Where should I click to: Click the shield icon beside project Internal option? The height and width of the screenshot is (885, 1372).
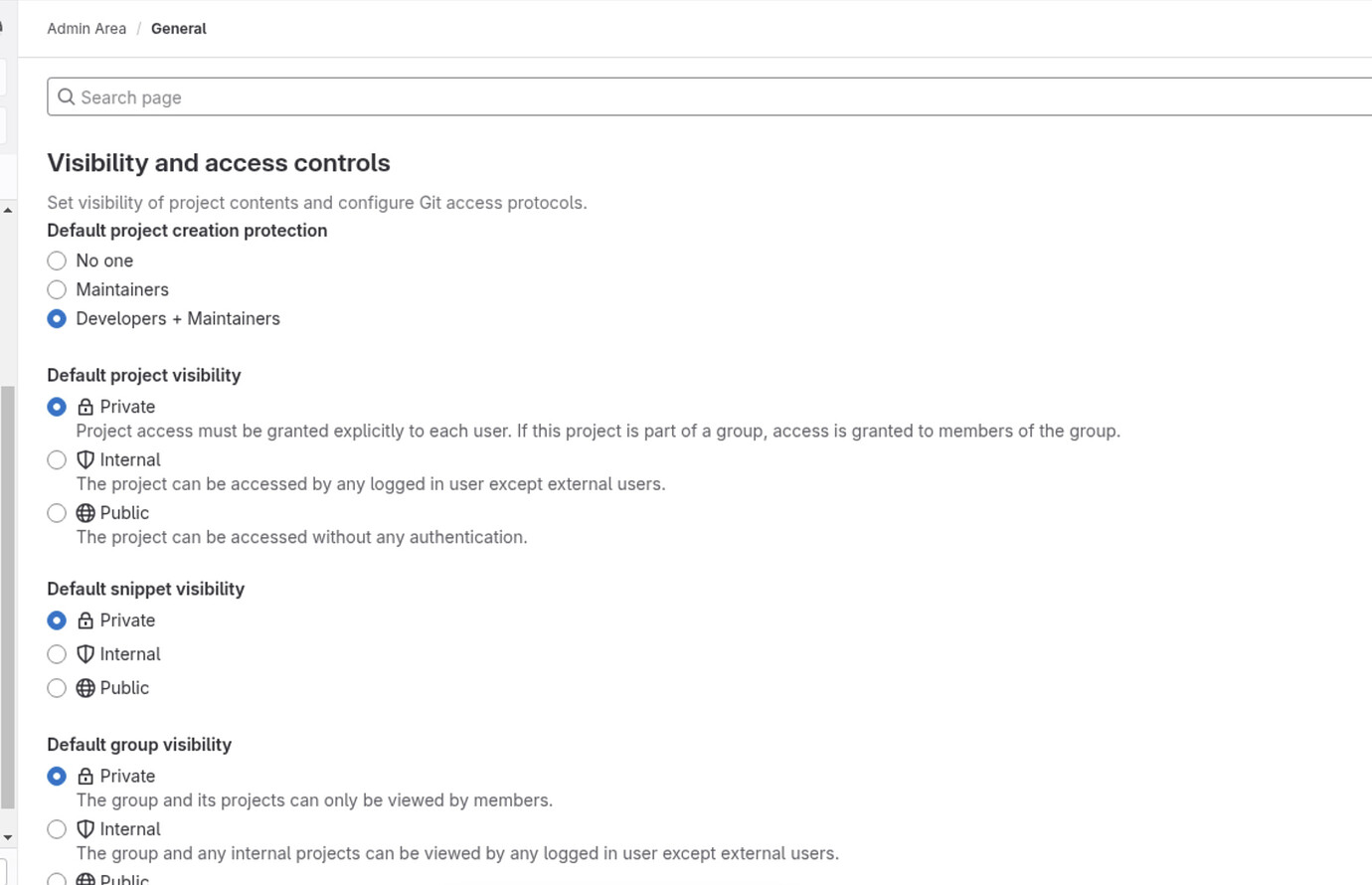coord(86,459)
